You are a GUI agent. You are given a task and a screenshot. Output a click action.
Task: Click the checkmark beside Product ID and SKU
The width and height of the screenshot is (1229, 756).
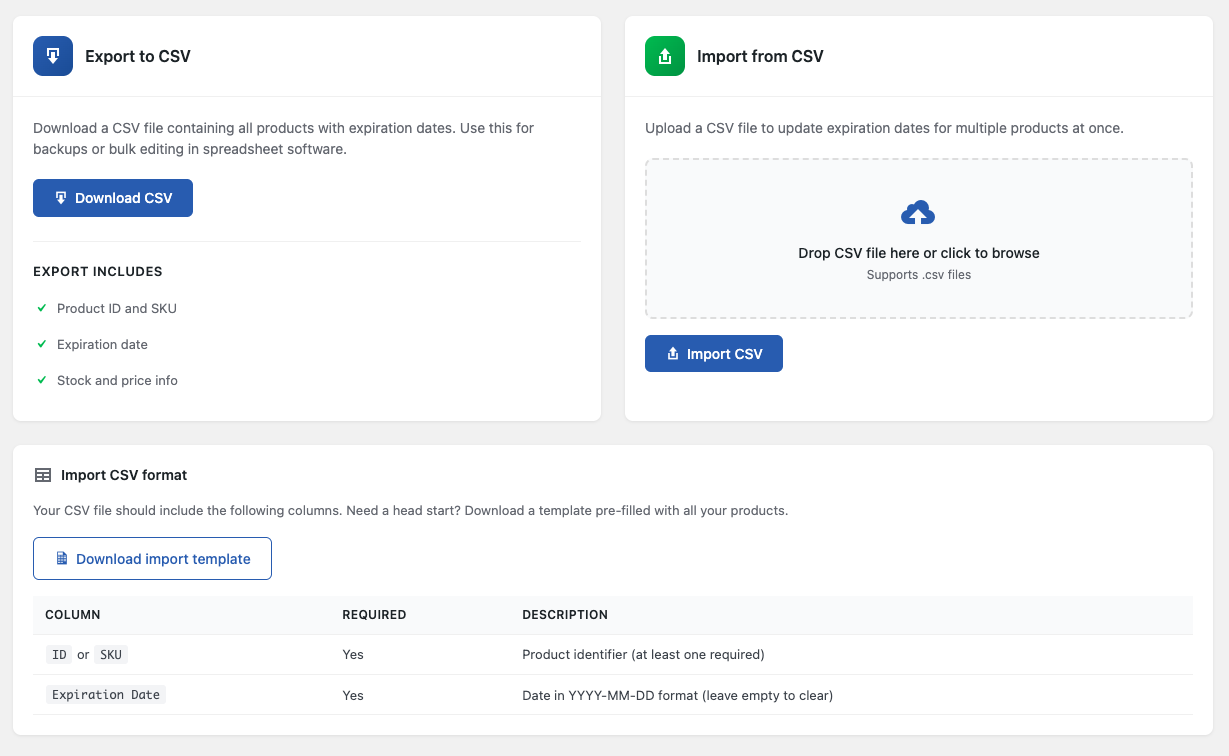point(42,308)
